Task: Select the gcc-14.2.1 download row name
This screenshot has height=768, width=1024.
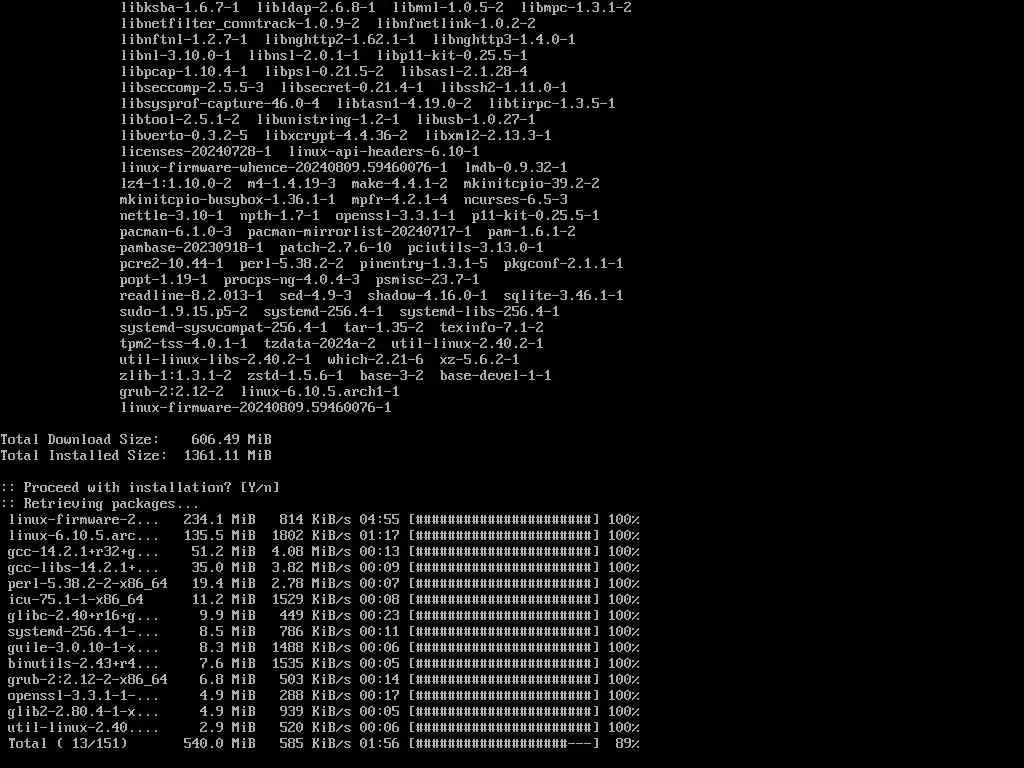Action: click(x=83, y=552)
